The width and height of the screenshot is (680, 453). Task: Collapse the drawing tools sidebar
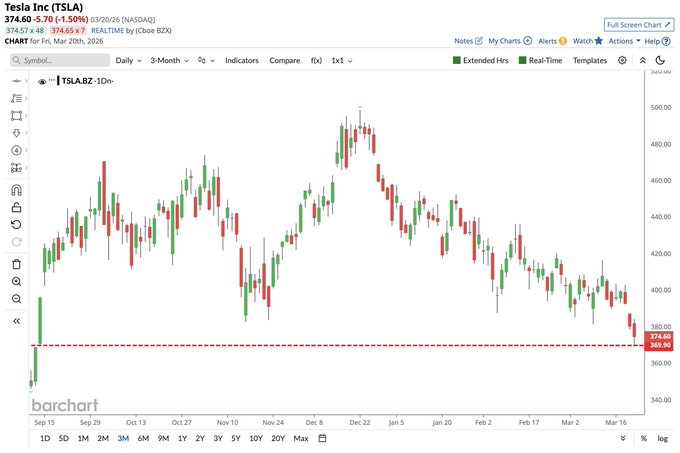point(16,321)
